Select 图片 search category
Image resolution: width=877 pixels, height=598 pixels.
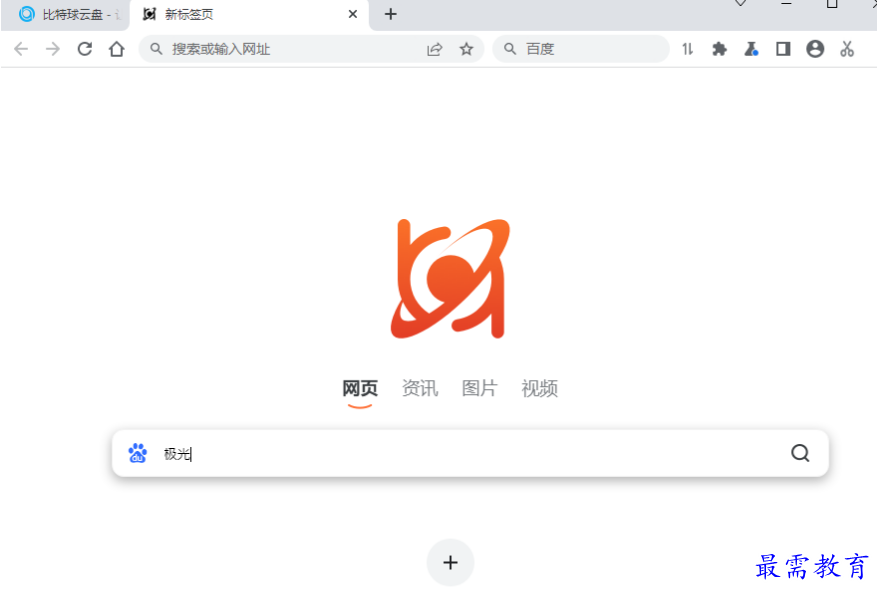[479, 388]
